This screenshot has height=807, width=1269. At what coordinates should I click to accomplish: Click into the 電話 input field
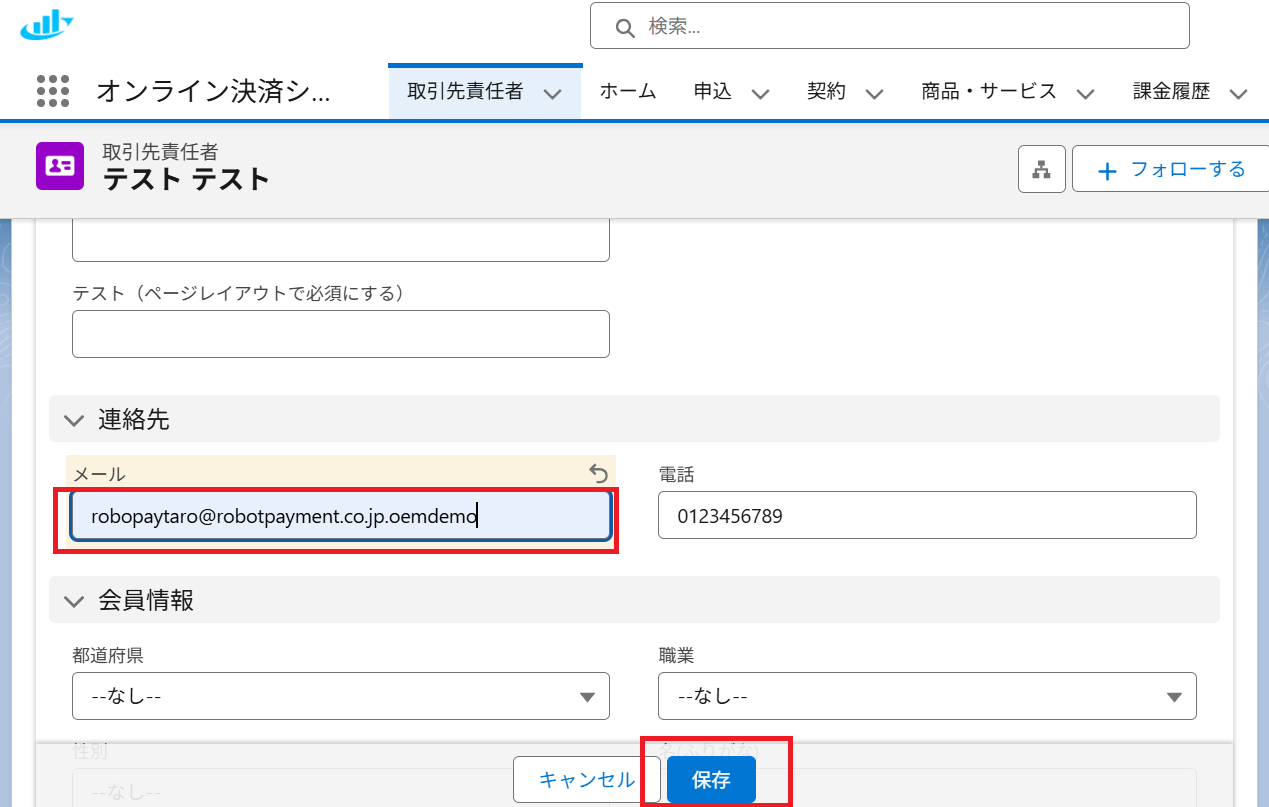(926, 516)
